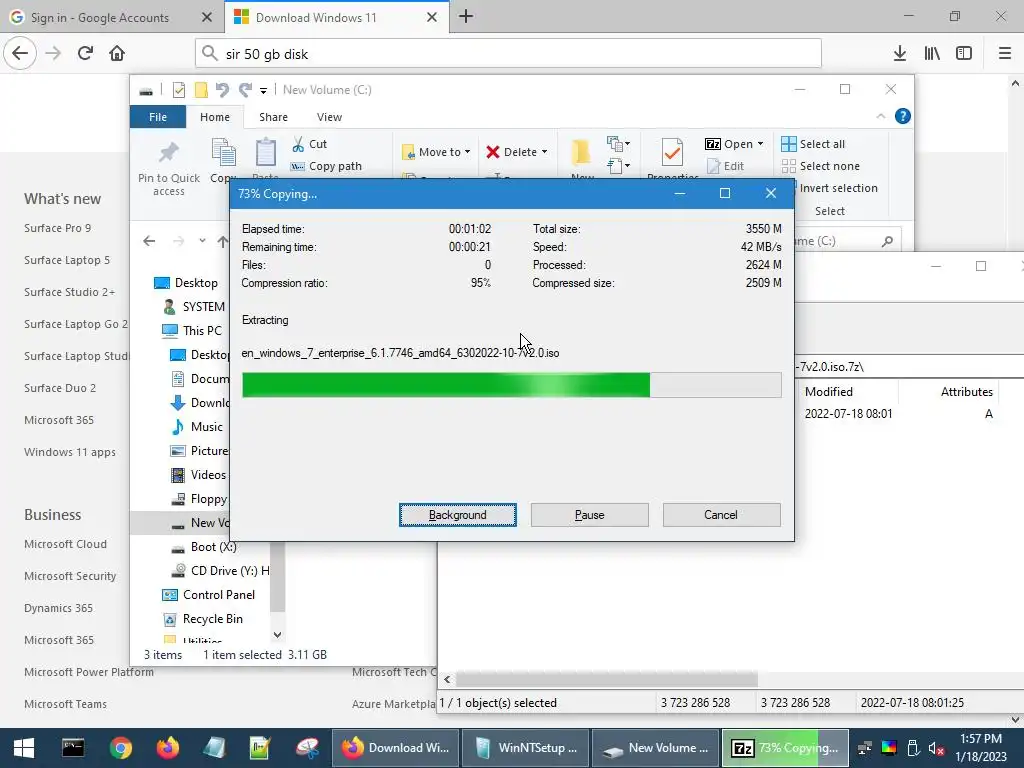Select This PC in navigation tree
The height and width of the screenshot is (768, 1024).
pyautogui.click(x=193, y=330)
